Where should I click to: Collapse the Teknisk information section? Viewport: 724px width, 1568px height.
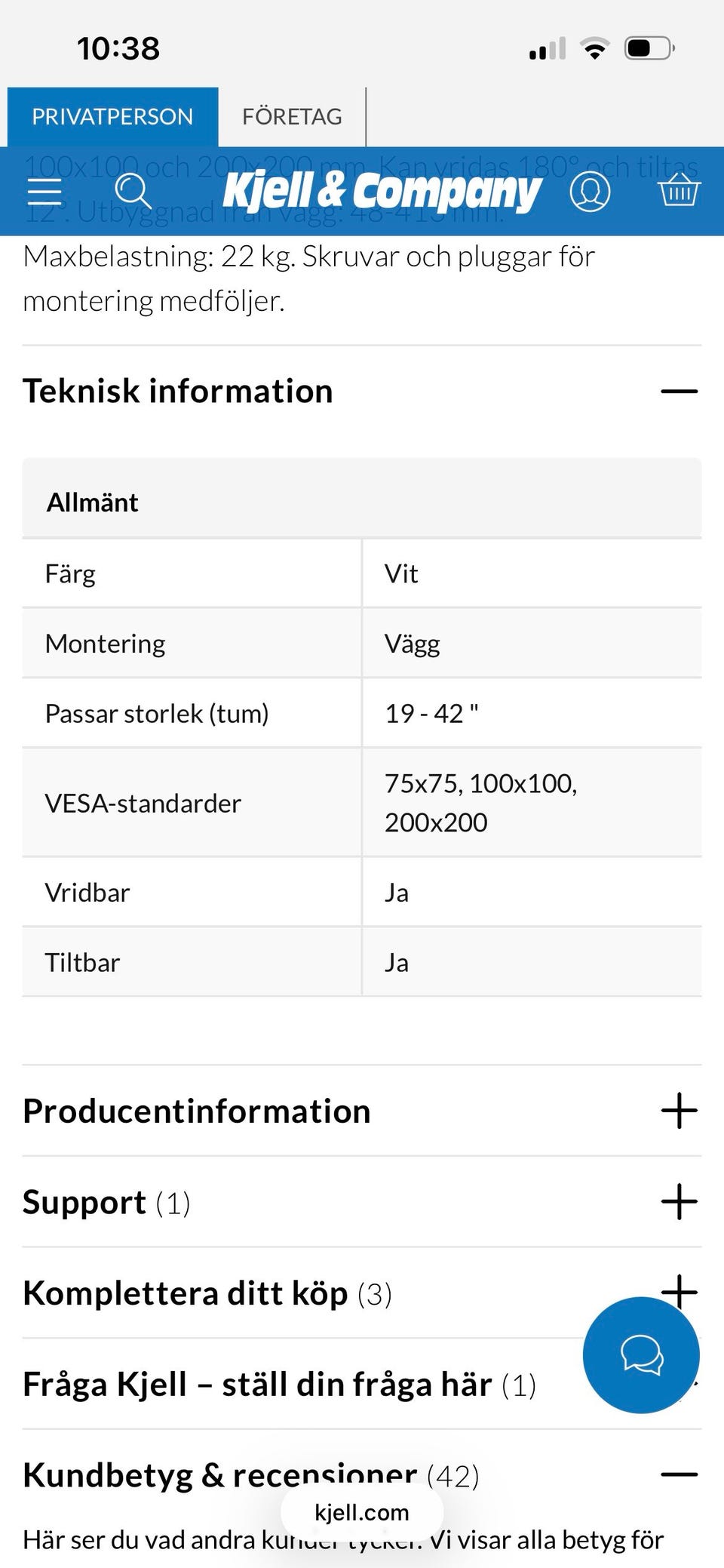tap(679, 392)
